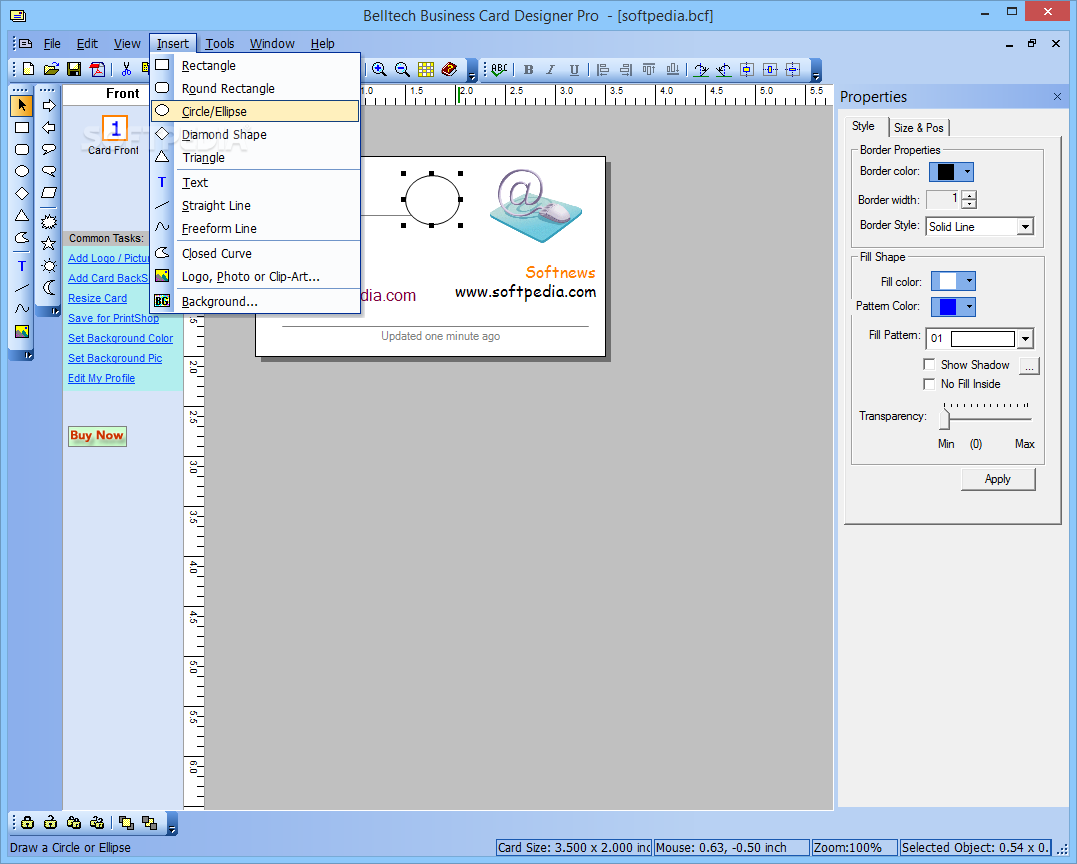Viewport: 1077px width, 864px height.
Task: Lock the object with first padlock icon
Action: [27, 822]
